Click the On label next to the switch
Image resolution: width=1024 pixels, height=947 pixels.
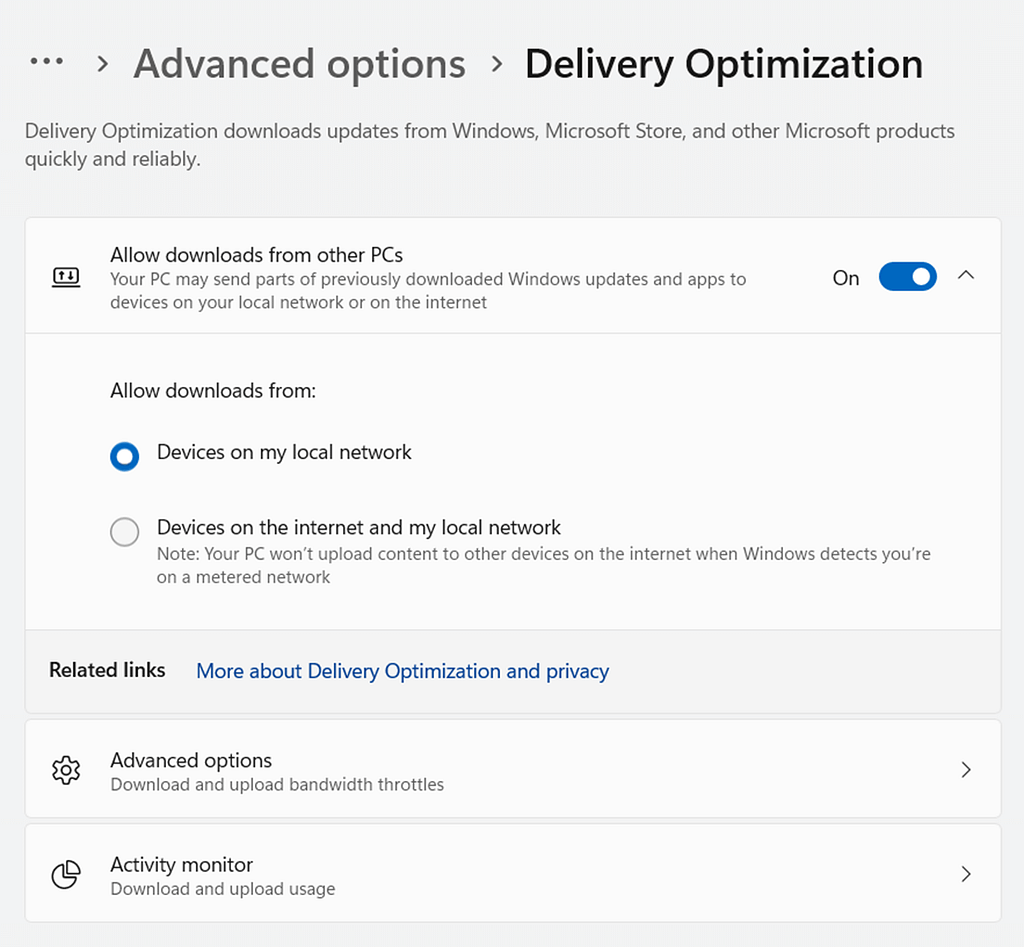click(x=845, y=278)
